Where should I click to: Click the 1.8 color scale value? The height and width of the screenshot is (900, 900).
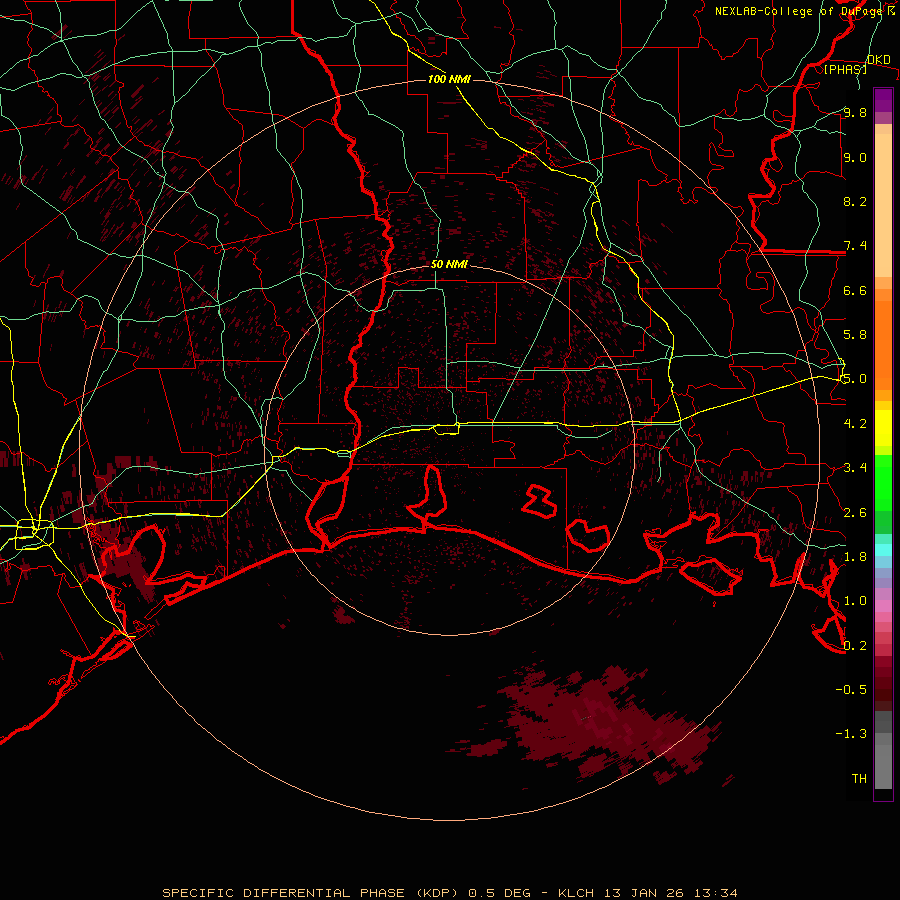(855, 557)
